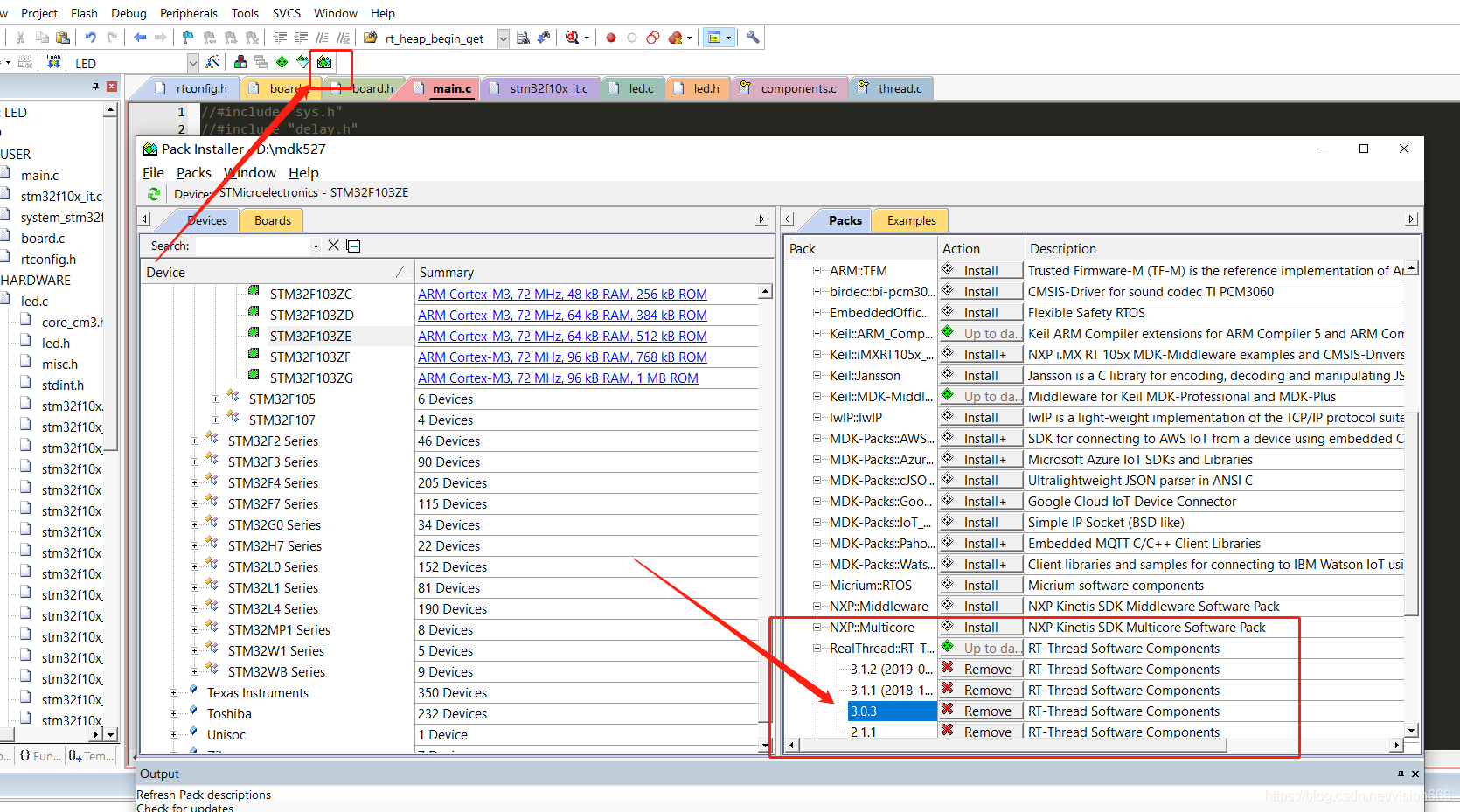Viewport: 1460px width, 812px height.
Task: Open STM32F103ZE summary link
Action: pyautogui.click(x=562, y=337)
